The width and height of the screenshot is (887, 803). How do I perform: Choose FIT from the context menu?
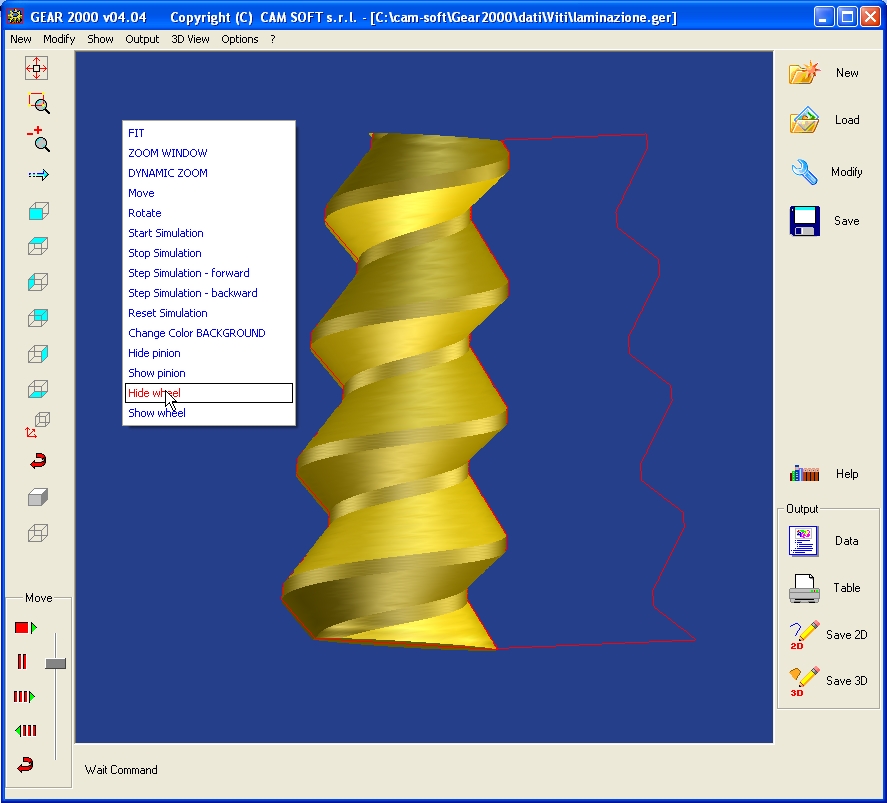(209, 133)
